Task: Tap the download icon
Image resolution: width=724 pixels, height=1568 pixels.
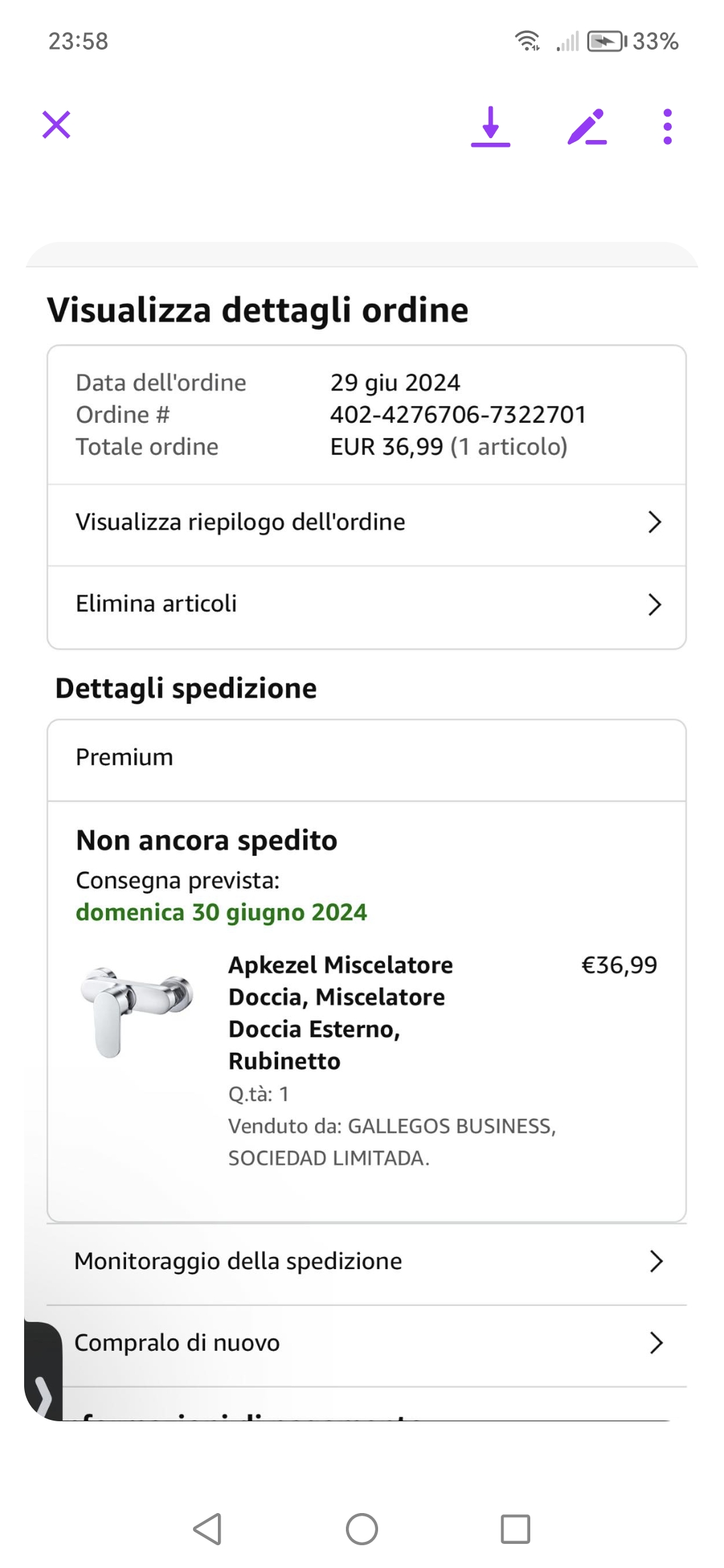Action: coord(491,126)
